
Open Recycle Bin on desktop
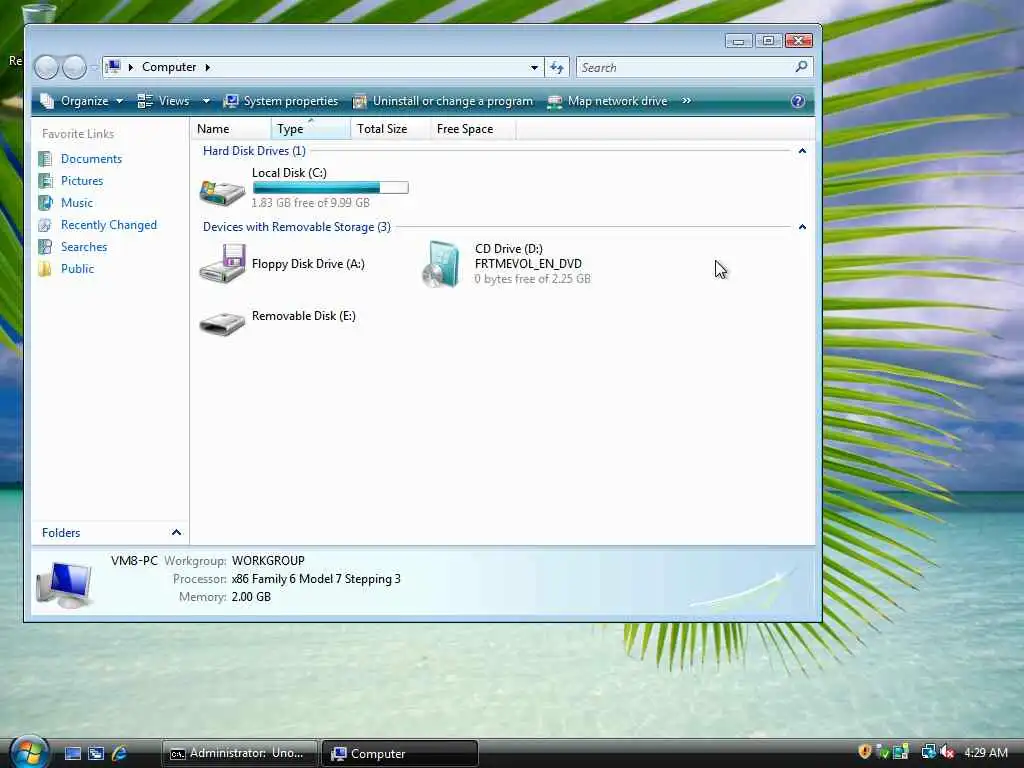(x=39, y=12)
